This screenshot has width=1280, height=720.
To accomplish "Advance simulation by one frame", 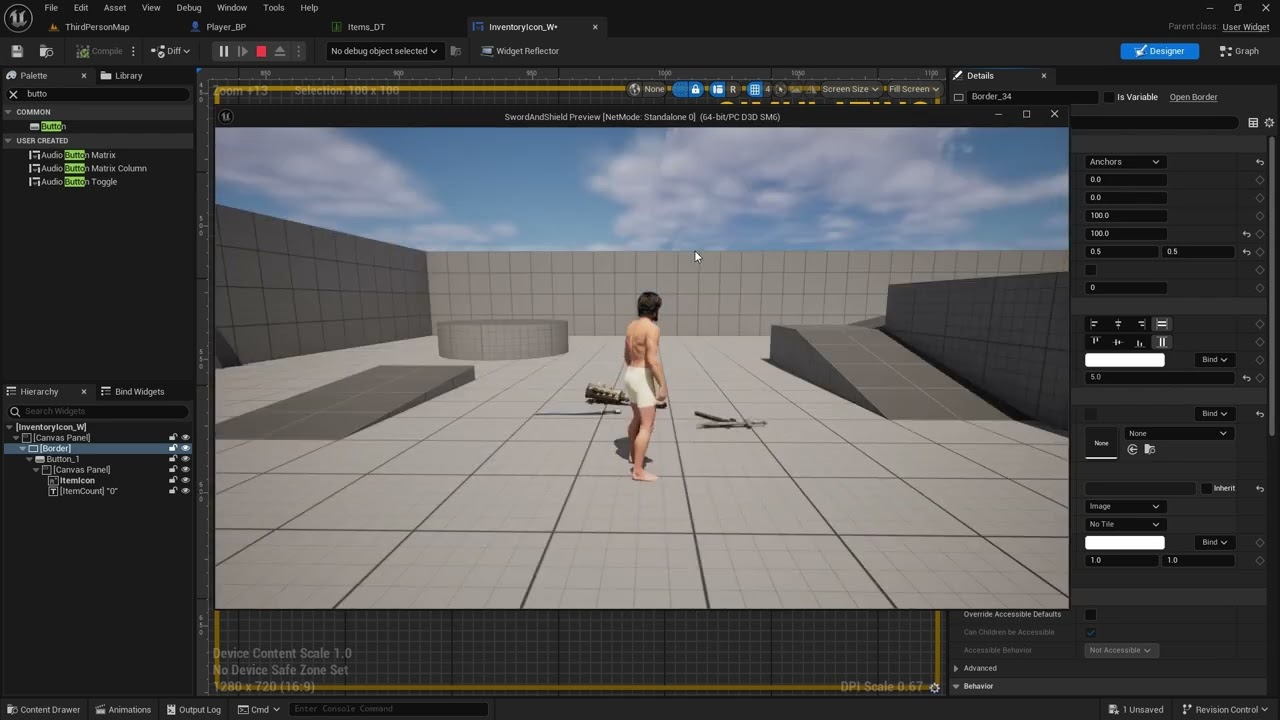I will [243, 51].
